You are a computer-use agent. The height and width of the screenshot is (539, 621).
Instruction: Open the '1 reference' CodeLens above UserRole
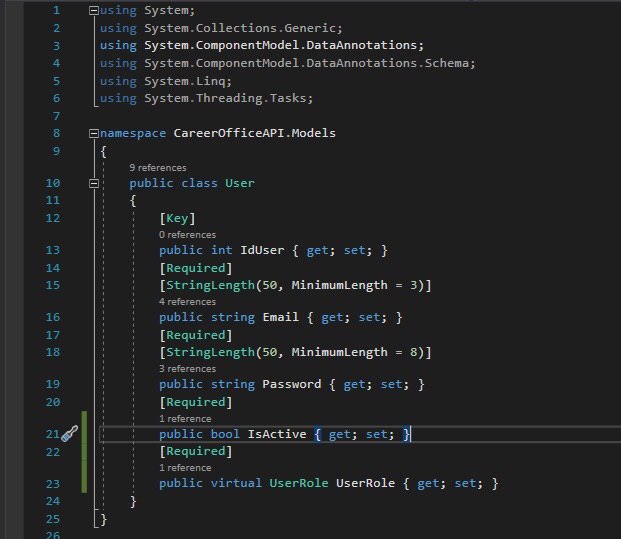pyautogui.click(x=185, y=468)
